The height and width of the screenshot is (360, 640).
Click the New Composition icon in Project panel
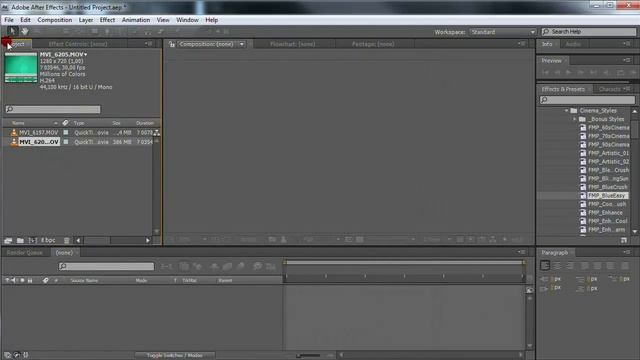click(33, 240)
